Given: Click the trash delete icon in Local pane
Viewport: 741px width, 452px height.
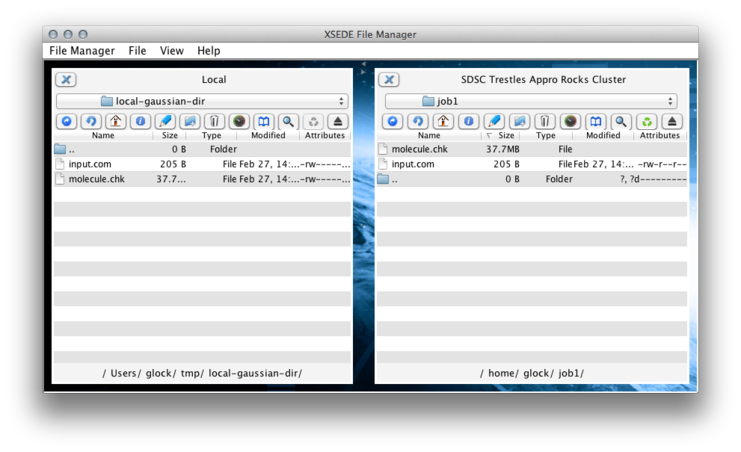Looking at the screenshot, I should (214, 122).
